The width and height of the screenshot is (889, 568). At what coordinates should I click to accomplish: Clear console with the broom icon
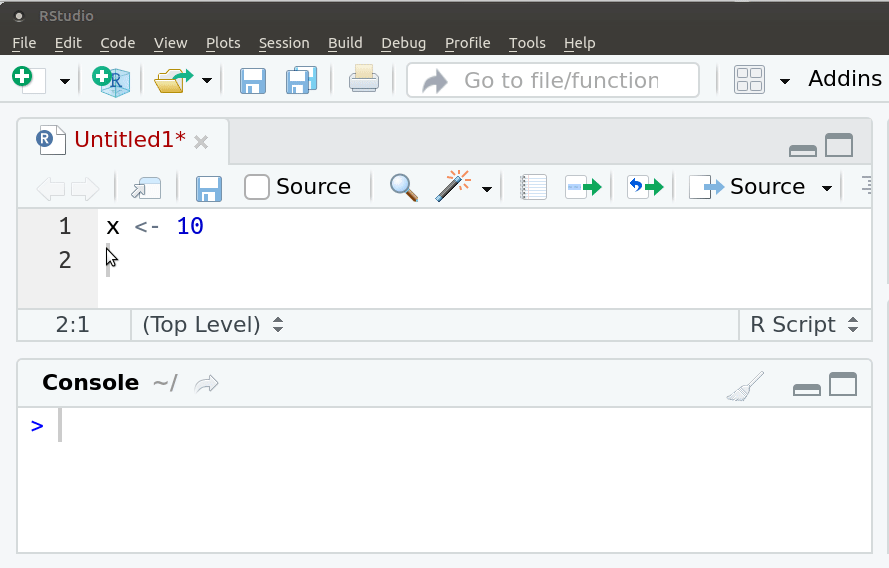[x=745, y=386]
